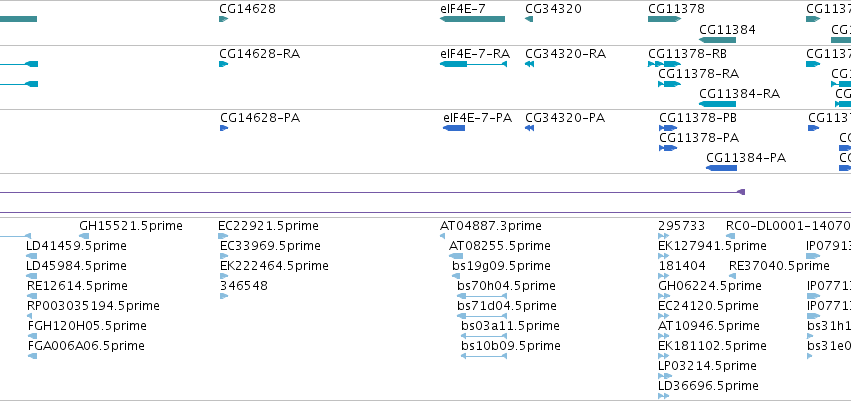Click the CG11384 gene feature bar

pos(717,40)
